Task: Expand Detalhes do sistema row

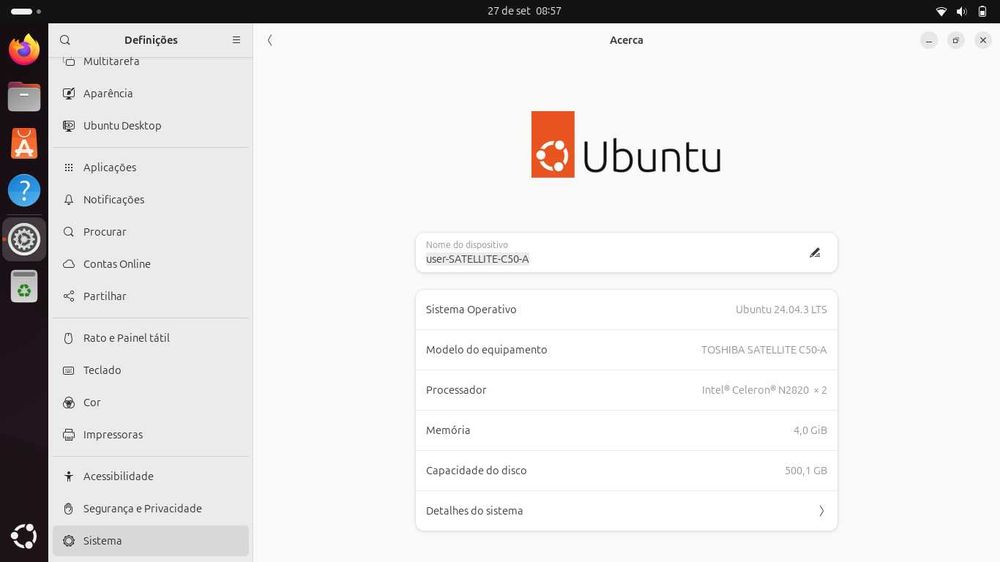Action: point(626,511)
